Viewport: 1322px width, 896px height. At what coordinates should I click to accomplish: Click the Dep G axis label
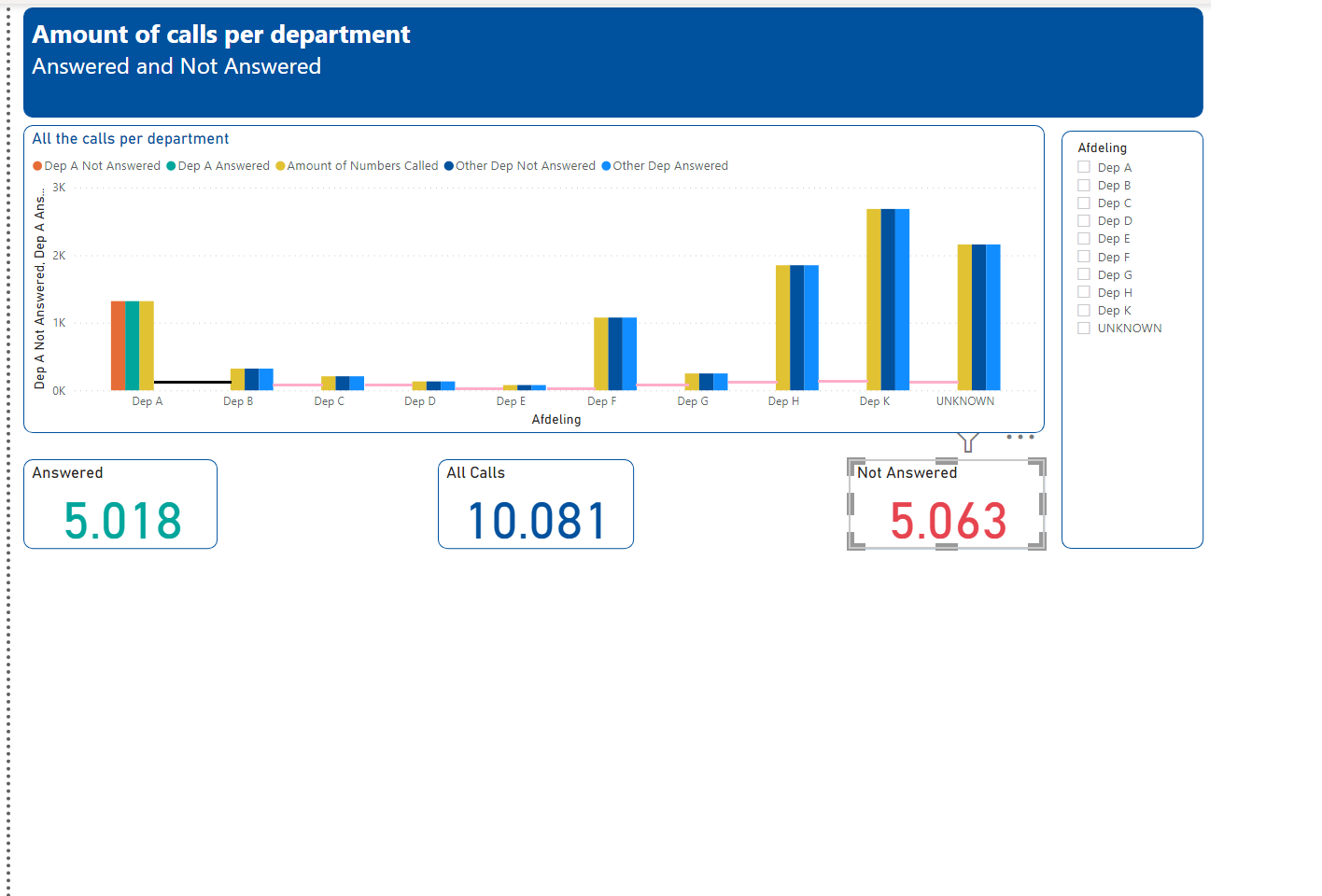pos(693,401)
